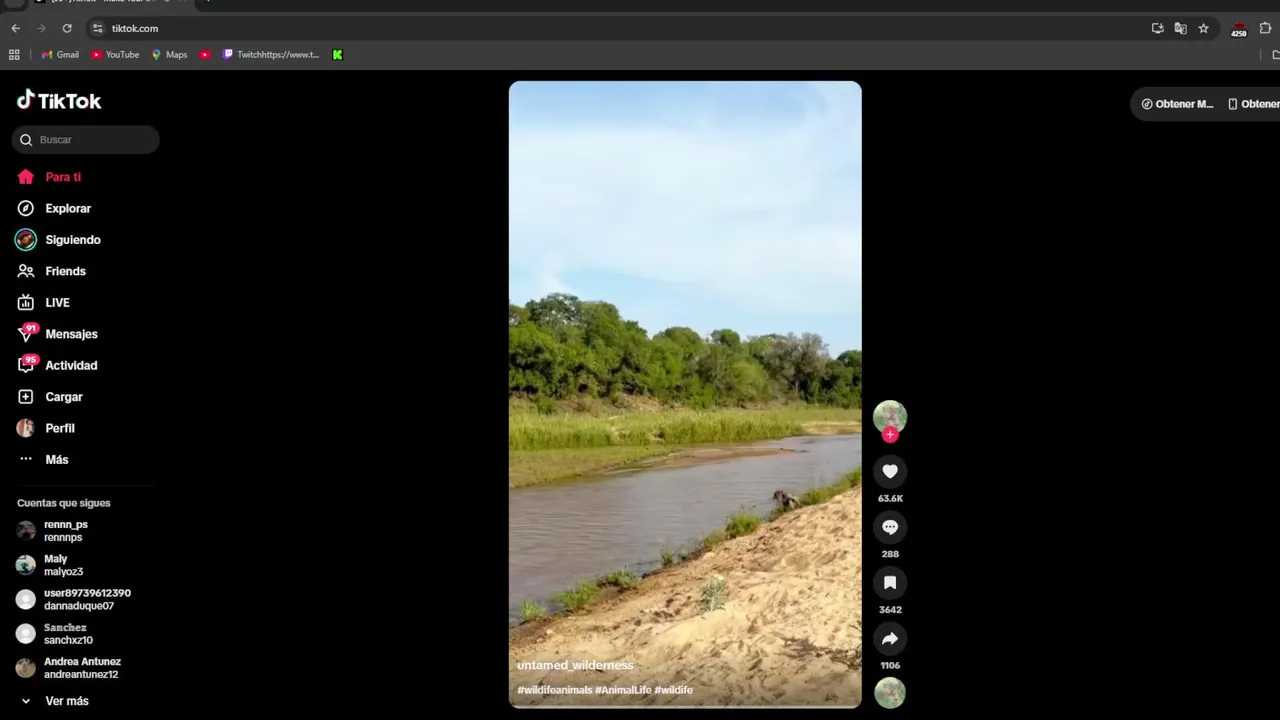Click the #wildlifeanimals hashtag
The image size is (1280, 720).
click(554, 690)
